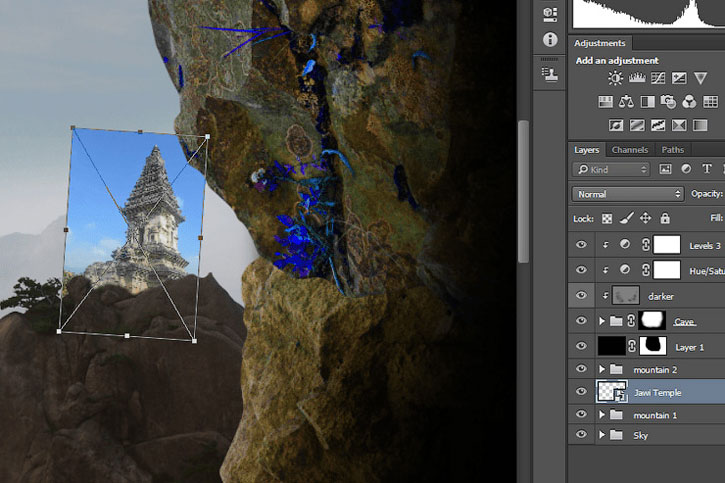Switch to the Layers tab
Viewport: 725px width, 483px height.
pyautogui.click(x=586, y=150)
